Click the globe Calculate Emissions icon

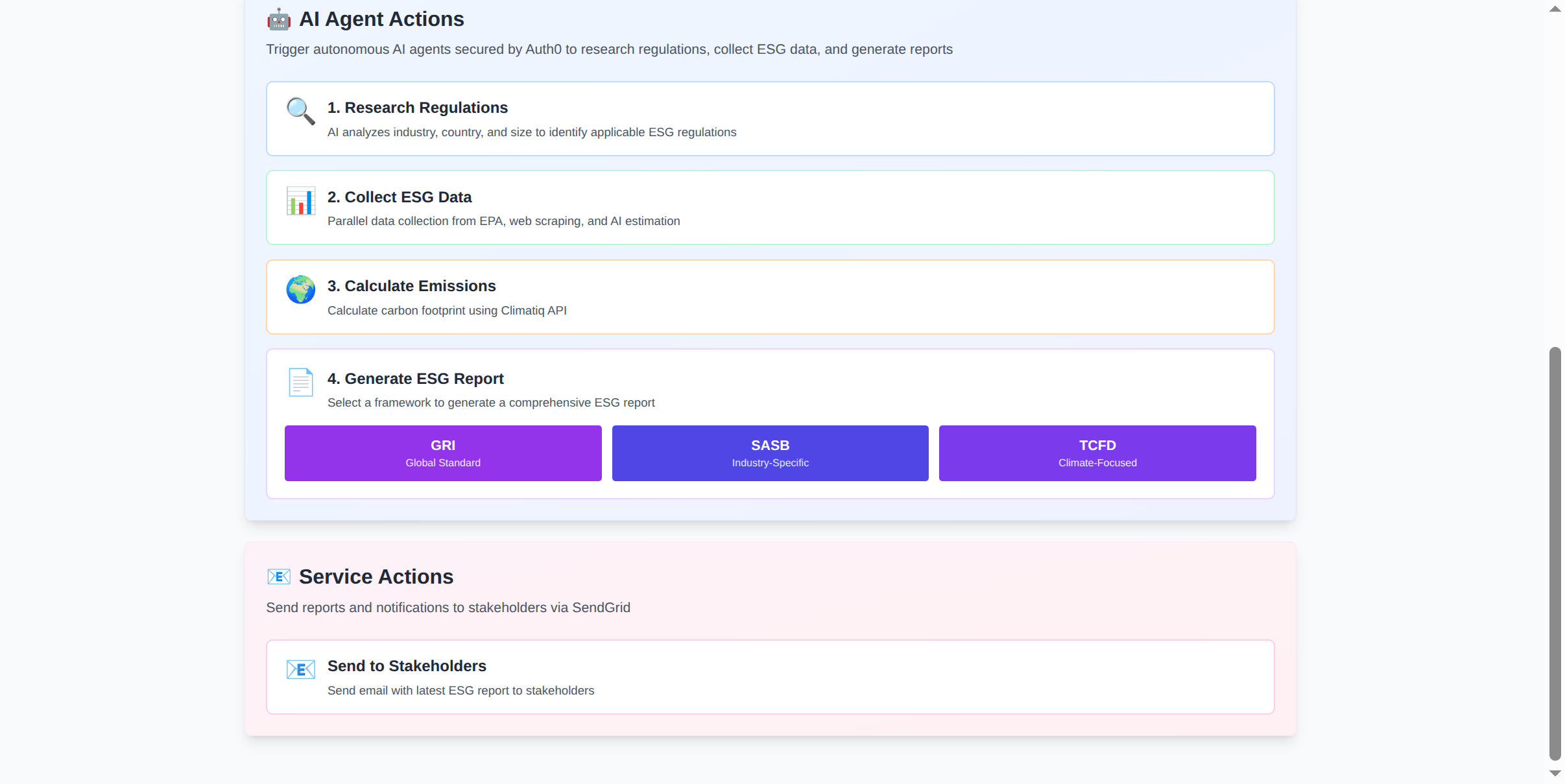[300, 290]
